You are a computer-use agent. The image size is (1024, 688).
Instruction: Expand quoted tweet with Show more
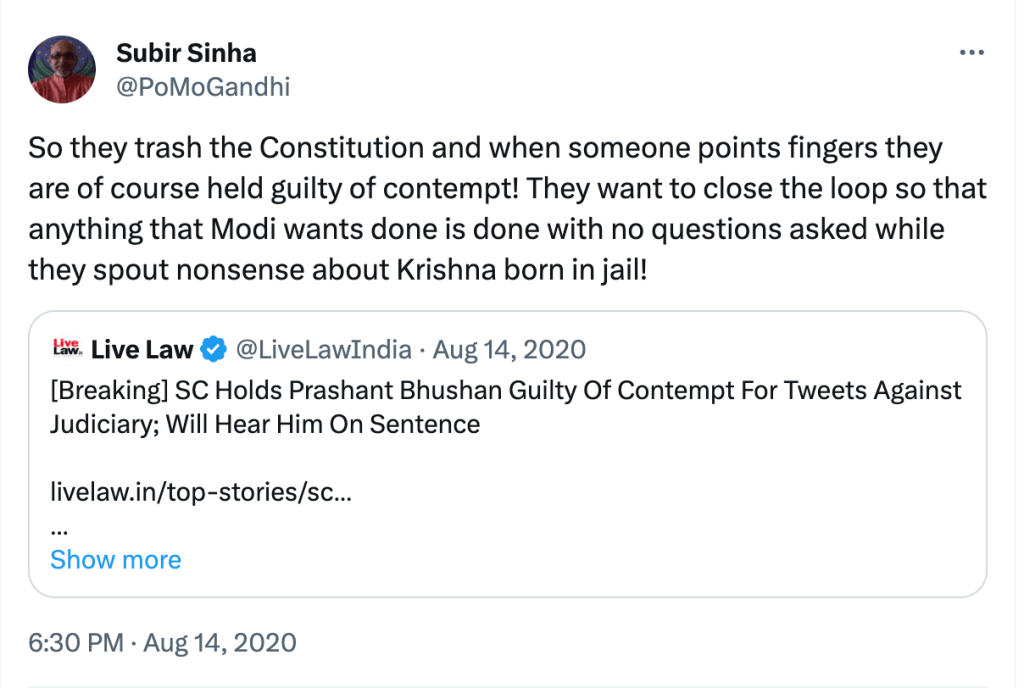click(116, 559)
